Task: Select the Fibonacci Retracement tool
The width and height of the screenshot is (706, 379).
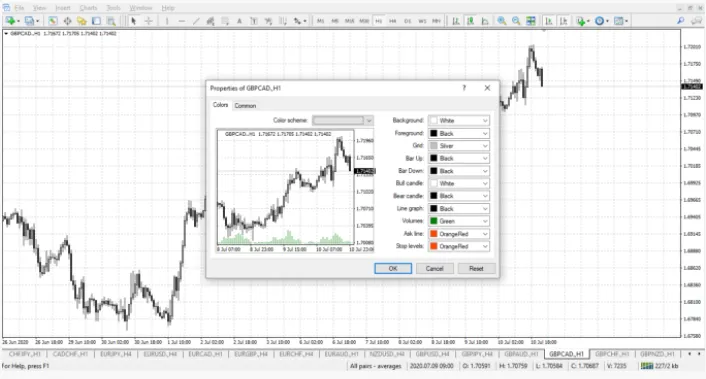Action: 225,21
